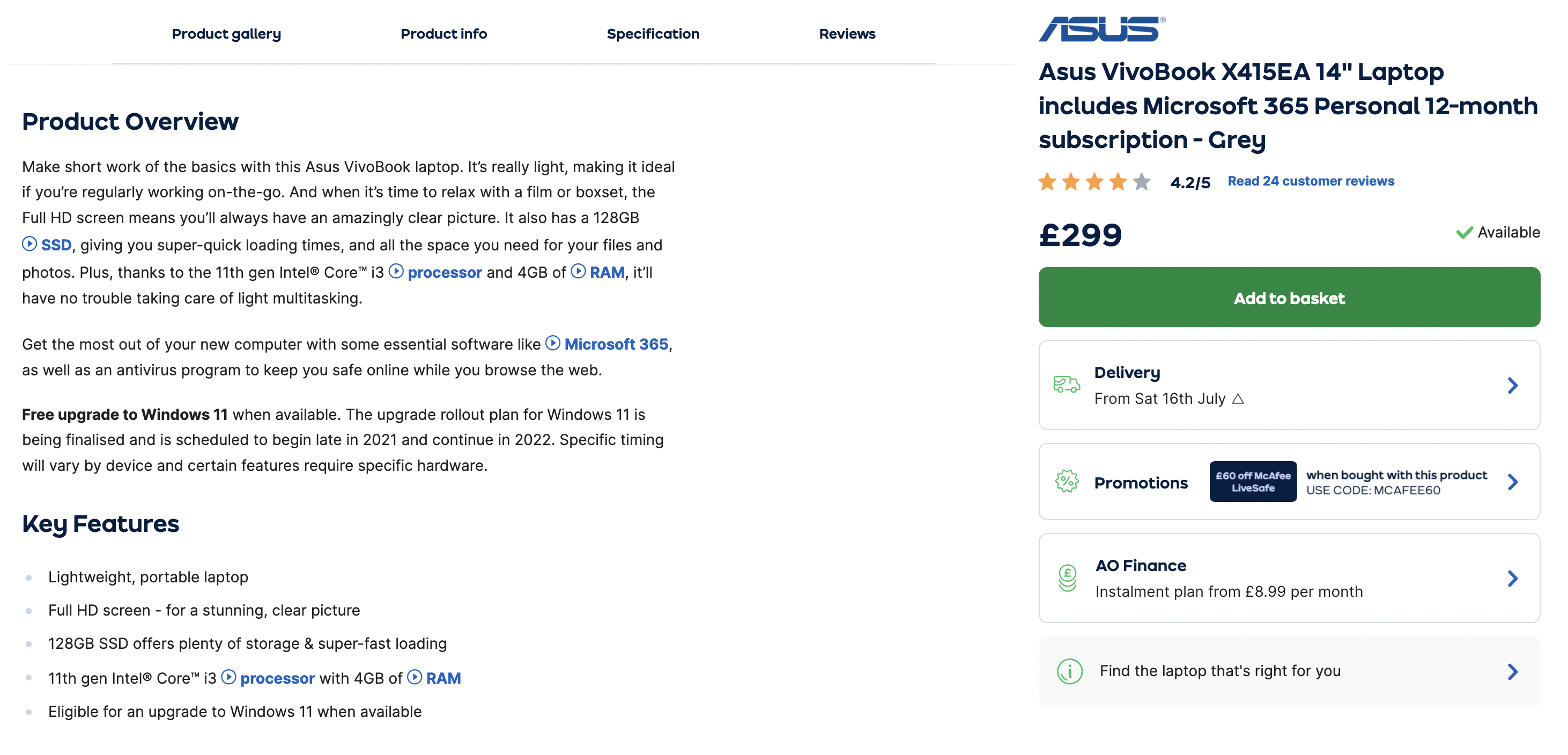Viewport: 1568px width, 755px height.
Task: Open the laptop finder chevron
Action: tap(1513, 671)
